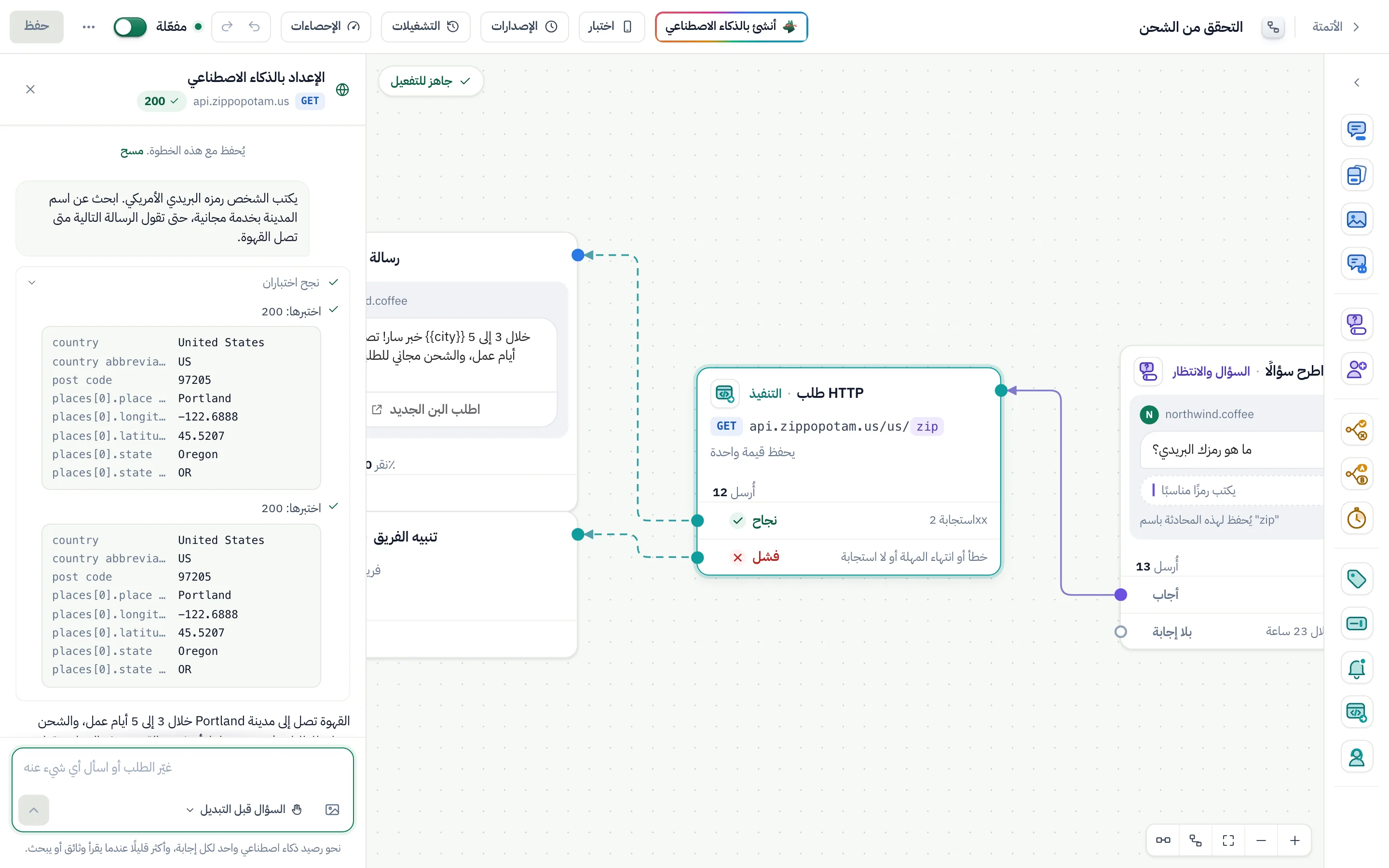The width and height of the screenshot is (1389, 868).
Task: Add the ask-a-question step from sidebar
Action: pyautogui.click(x=1356, y=325)
